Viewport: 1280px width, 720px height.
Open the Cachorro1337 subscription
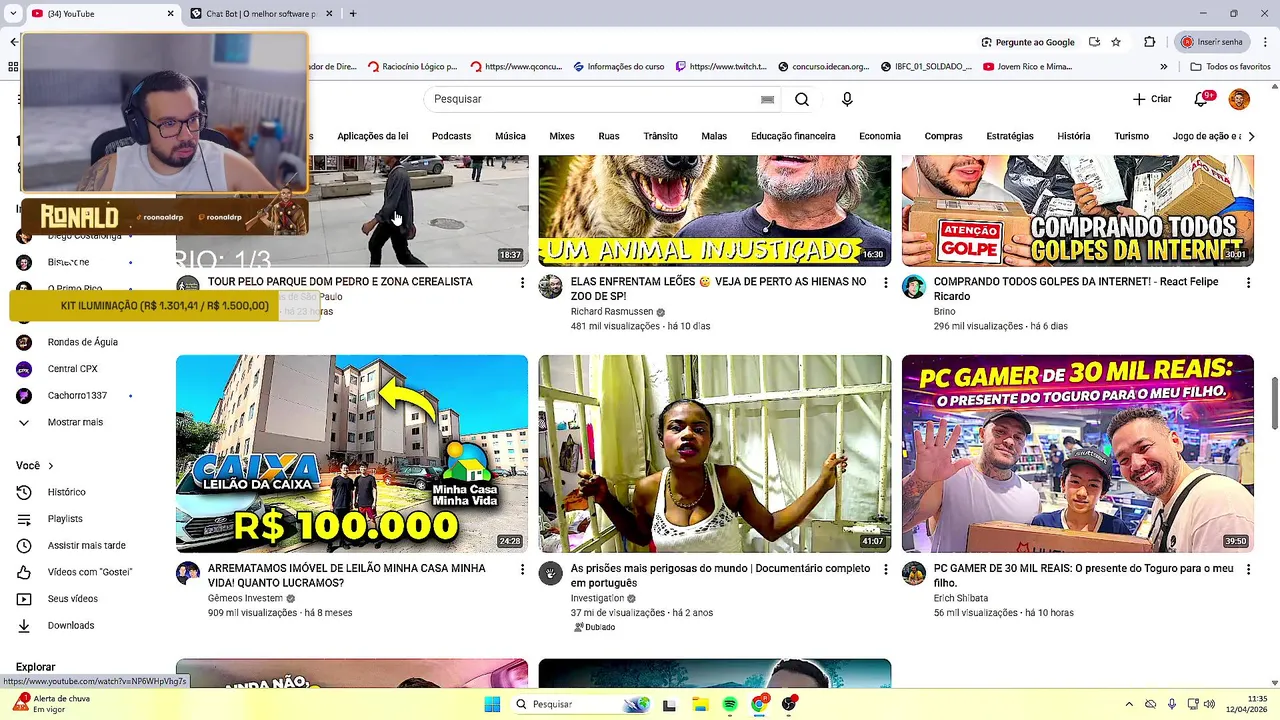pos(77,396)
